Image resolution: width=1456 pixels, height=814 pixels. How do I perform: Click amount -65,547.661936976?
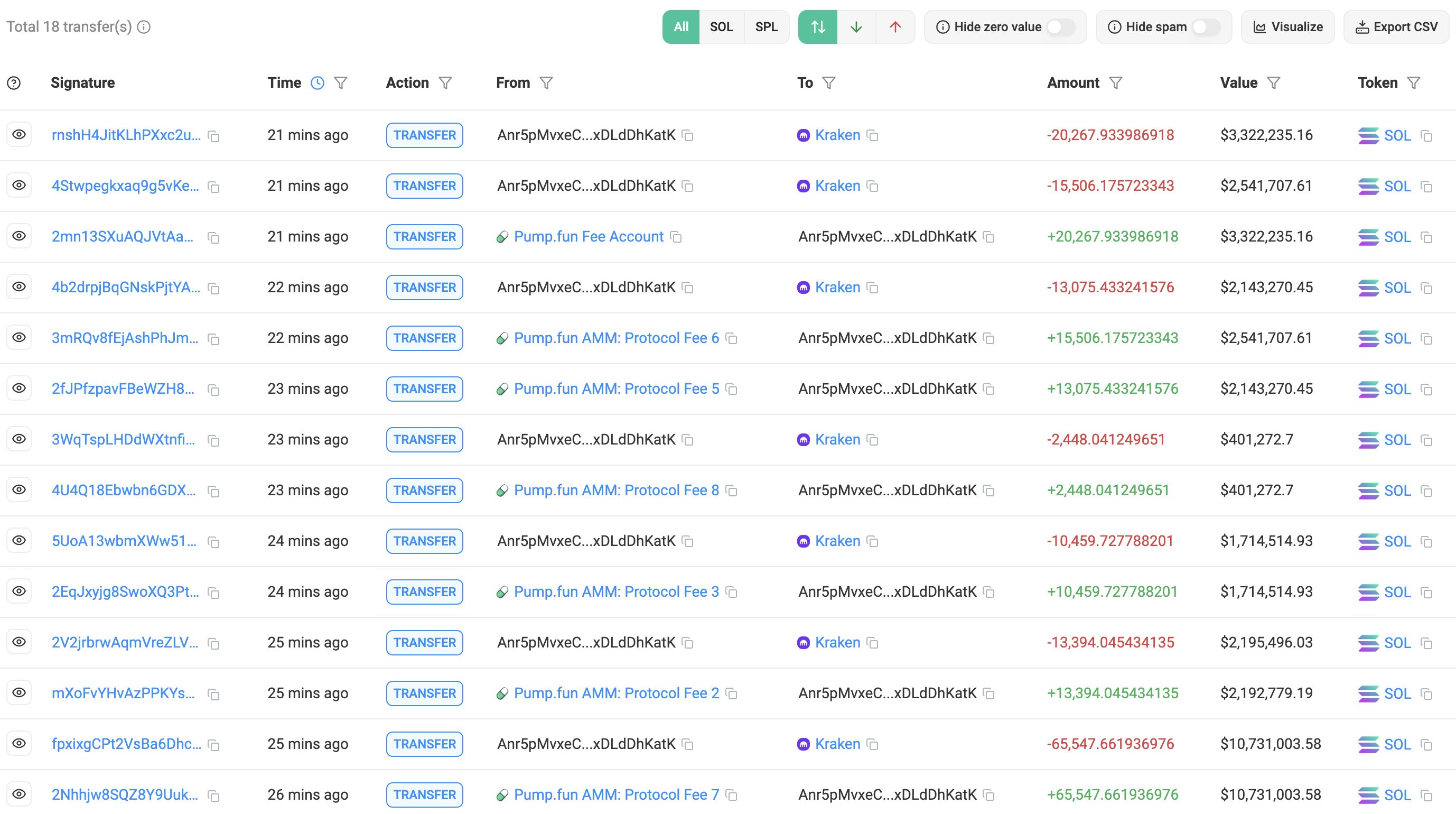pyautogui.click(x=1110, y=744)
